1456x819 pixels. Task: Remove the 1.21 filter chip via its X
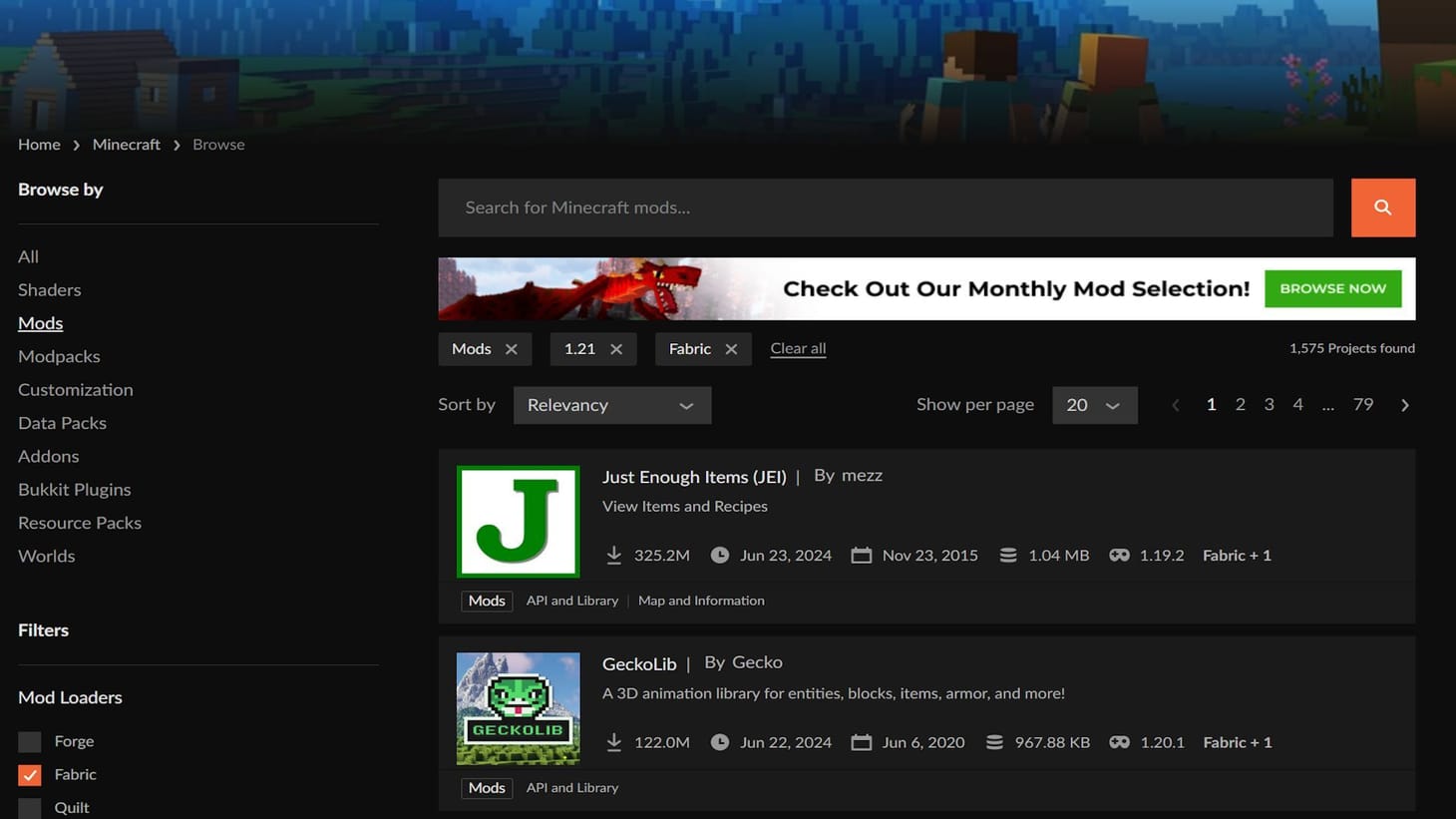pos(617,348)
